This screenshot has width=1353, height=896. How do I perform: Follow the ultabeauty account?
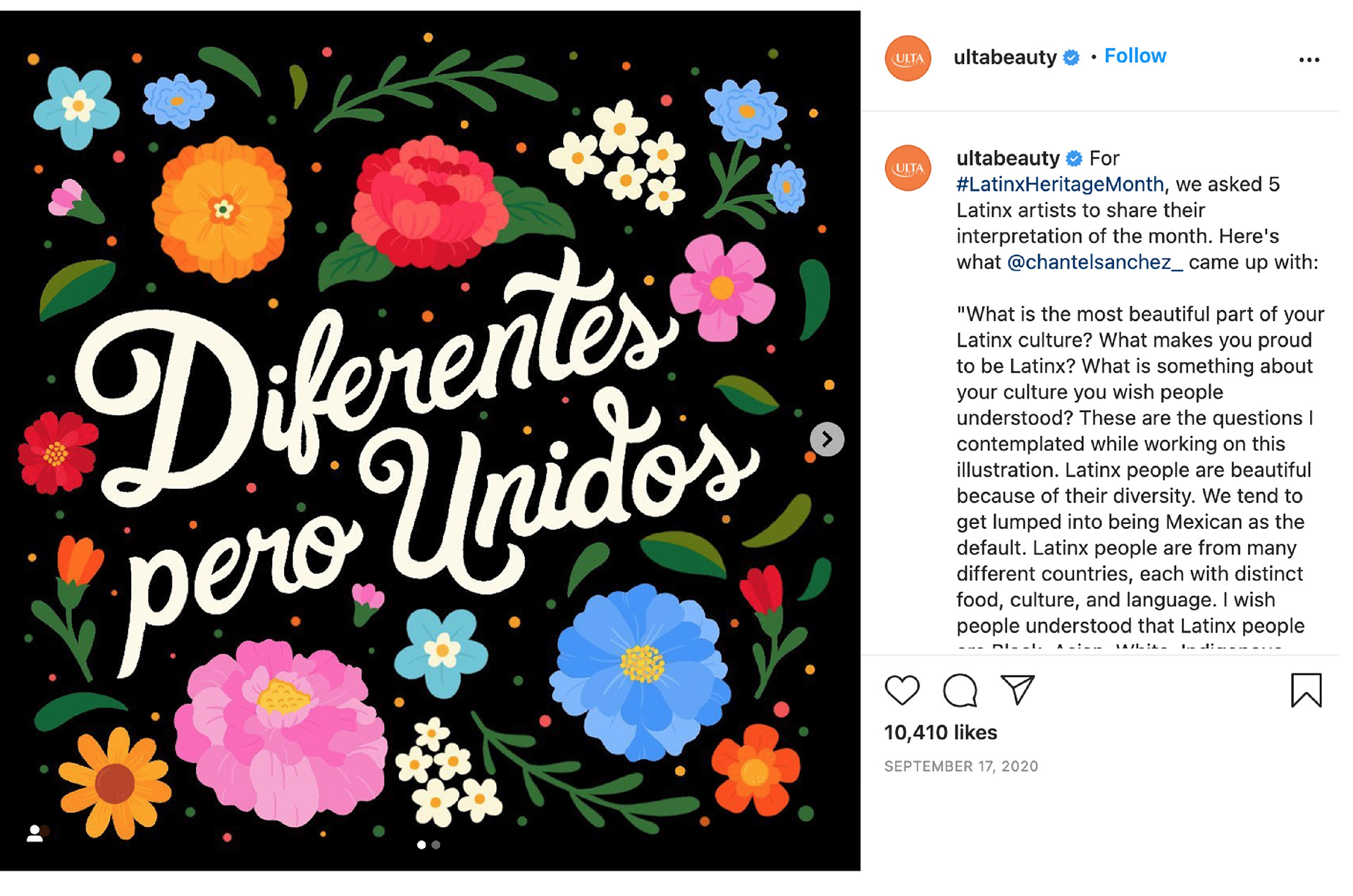click(1135, 56)
